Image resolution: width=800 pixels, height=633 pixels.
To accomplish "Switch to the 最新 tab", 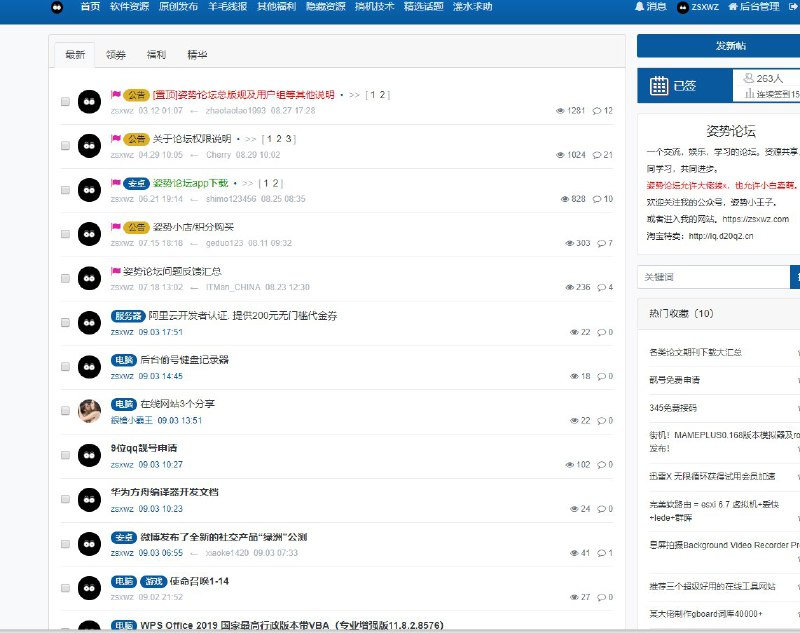I will (x=75, y=55).
